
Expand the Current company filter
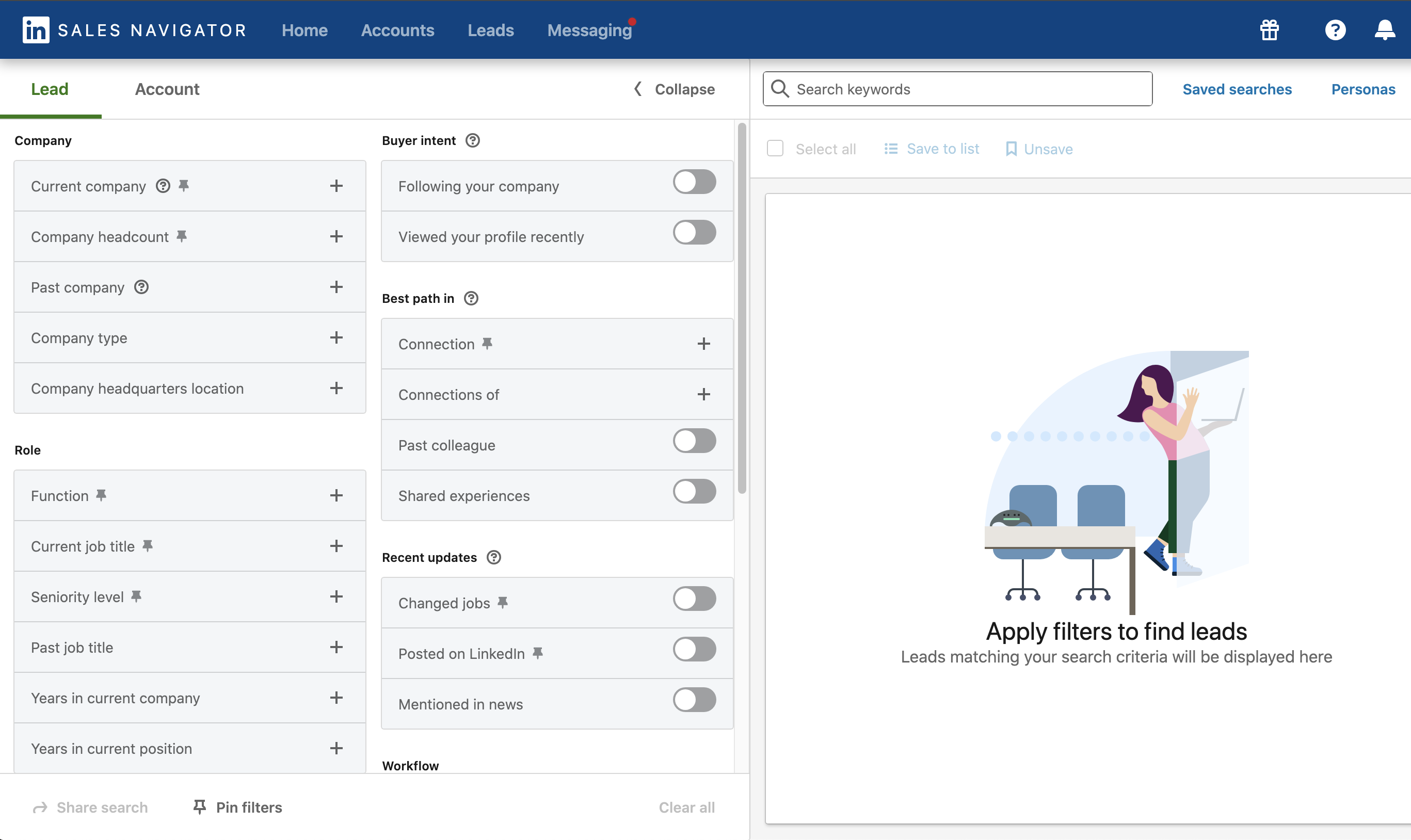[x=335, y=184]
